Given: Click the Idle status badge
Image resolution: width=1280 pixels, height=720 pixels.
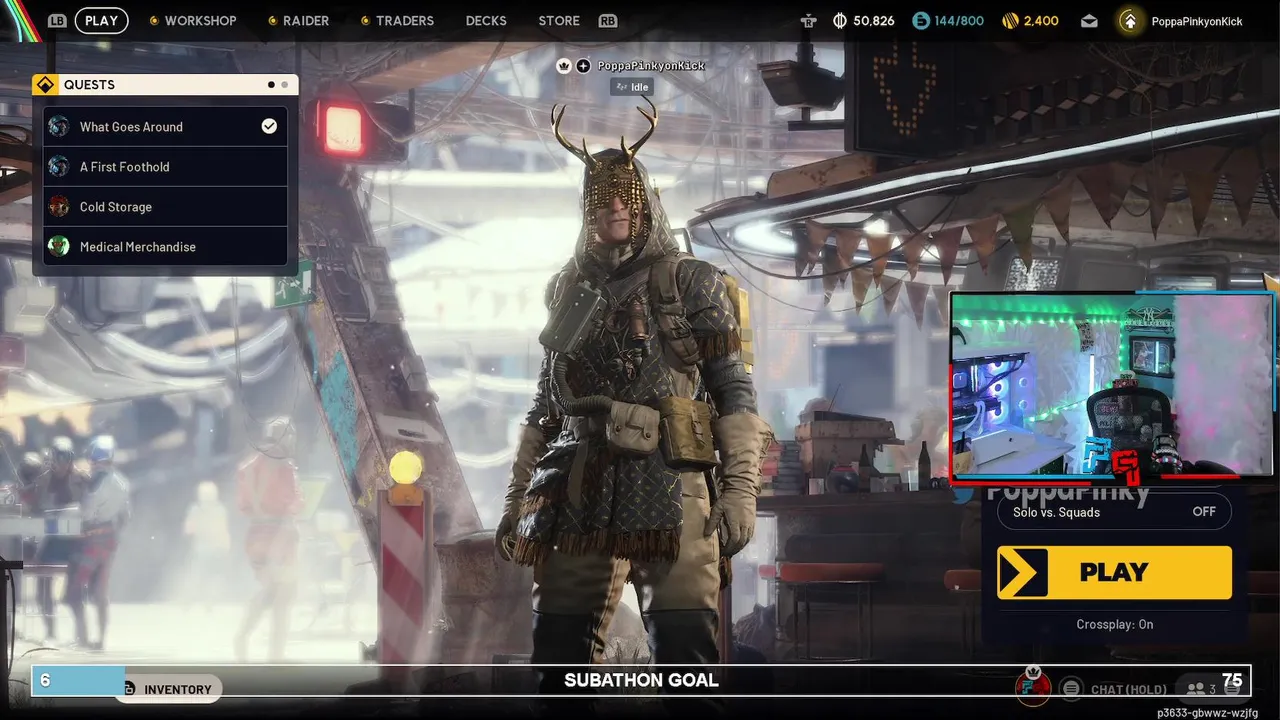Looking at the screenshot, I should [x=632, y=87].
